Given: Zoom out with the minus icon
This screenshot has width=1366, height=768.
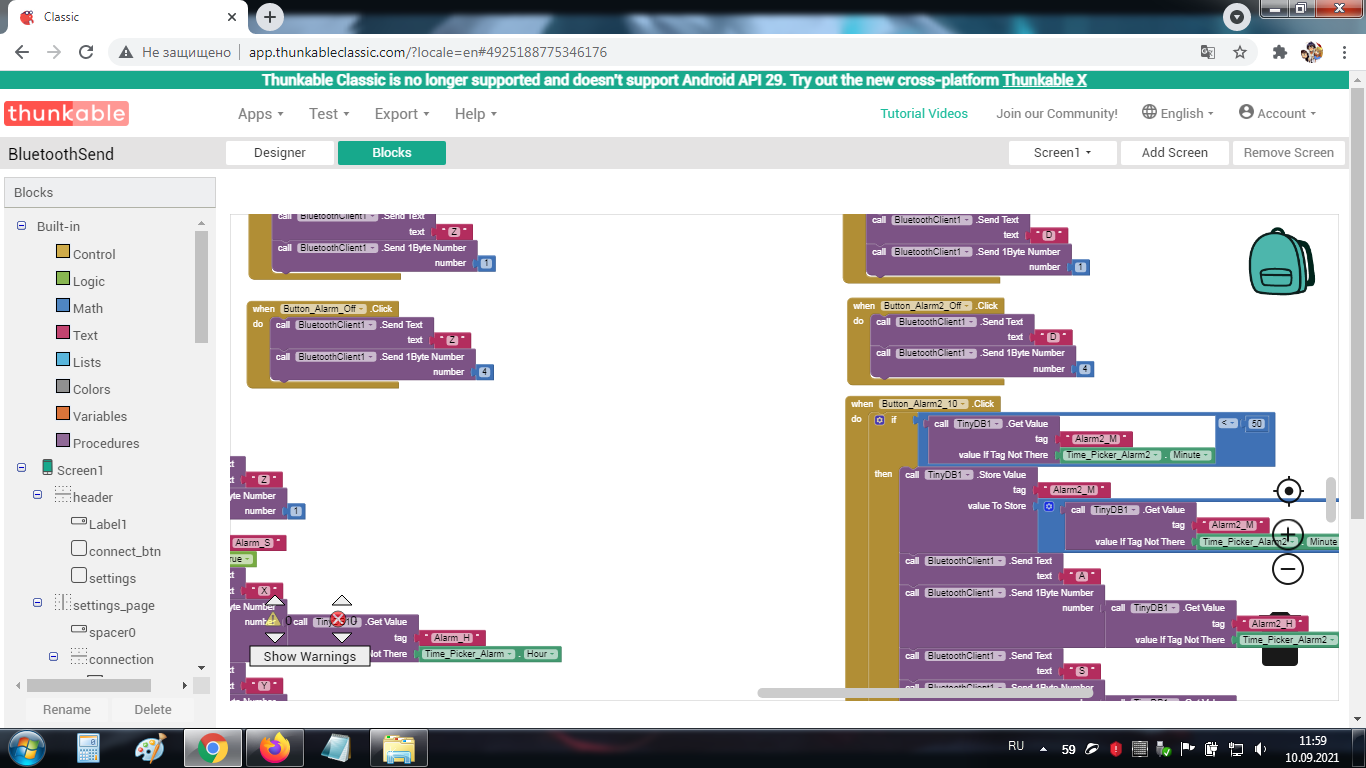Looking at the screenshot, I should [1288, 569].
